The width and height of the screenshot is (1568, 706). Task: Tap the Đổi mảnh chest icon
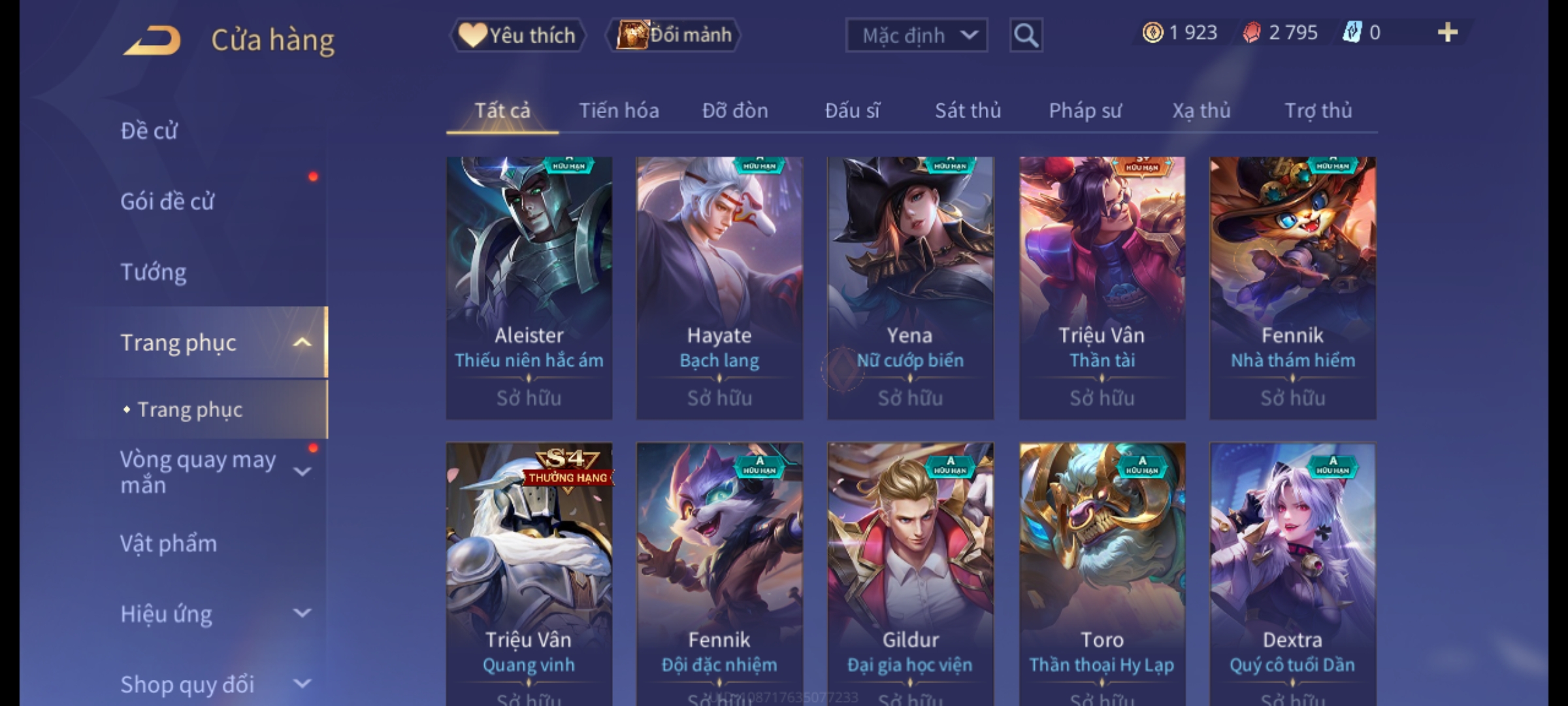(632, 35)
